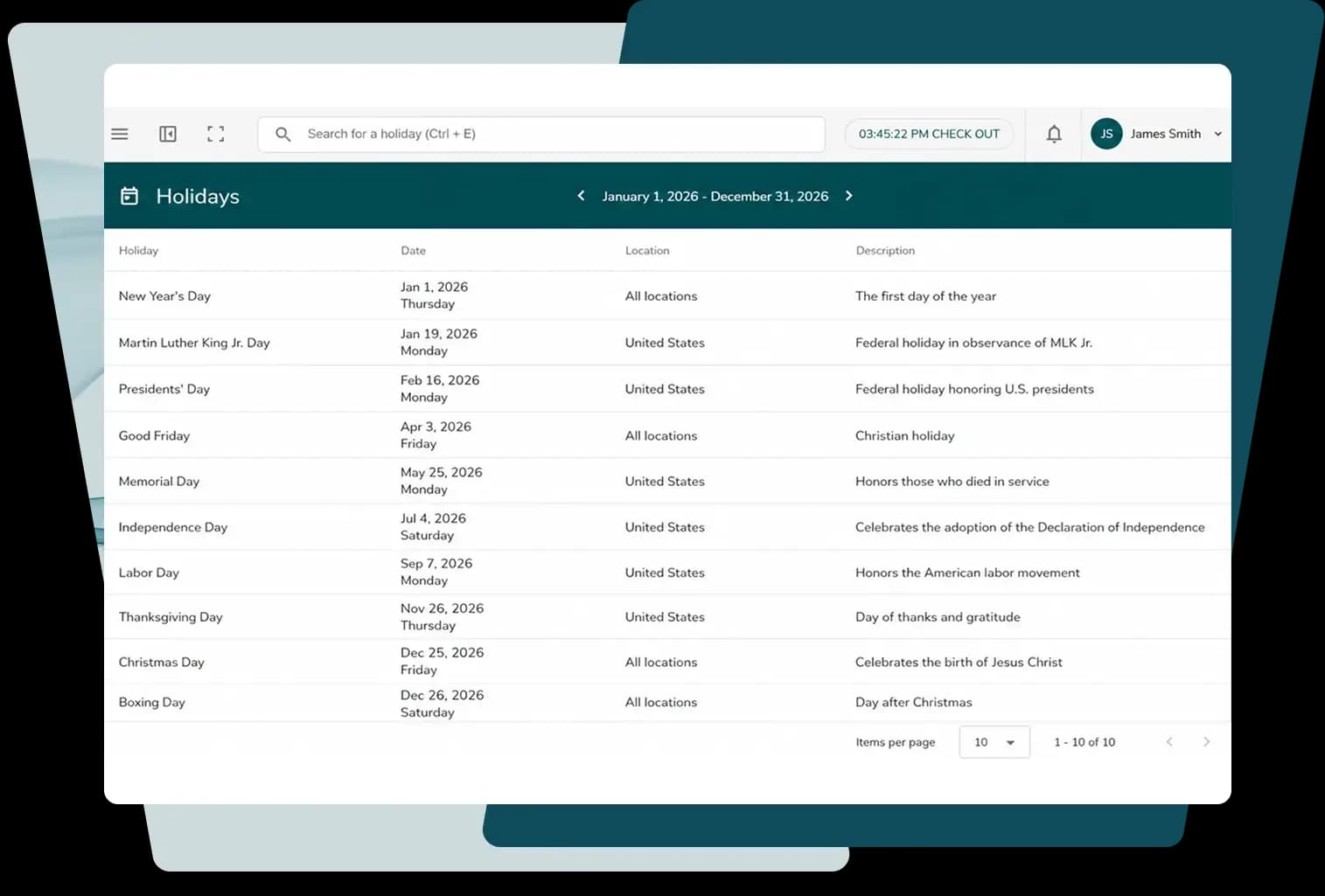
Task: Click Labor Day's United States location cell
Action: pyautogui.click(x=665, y=573)
